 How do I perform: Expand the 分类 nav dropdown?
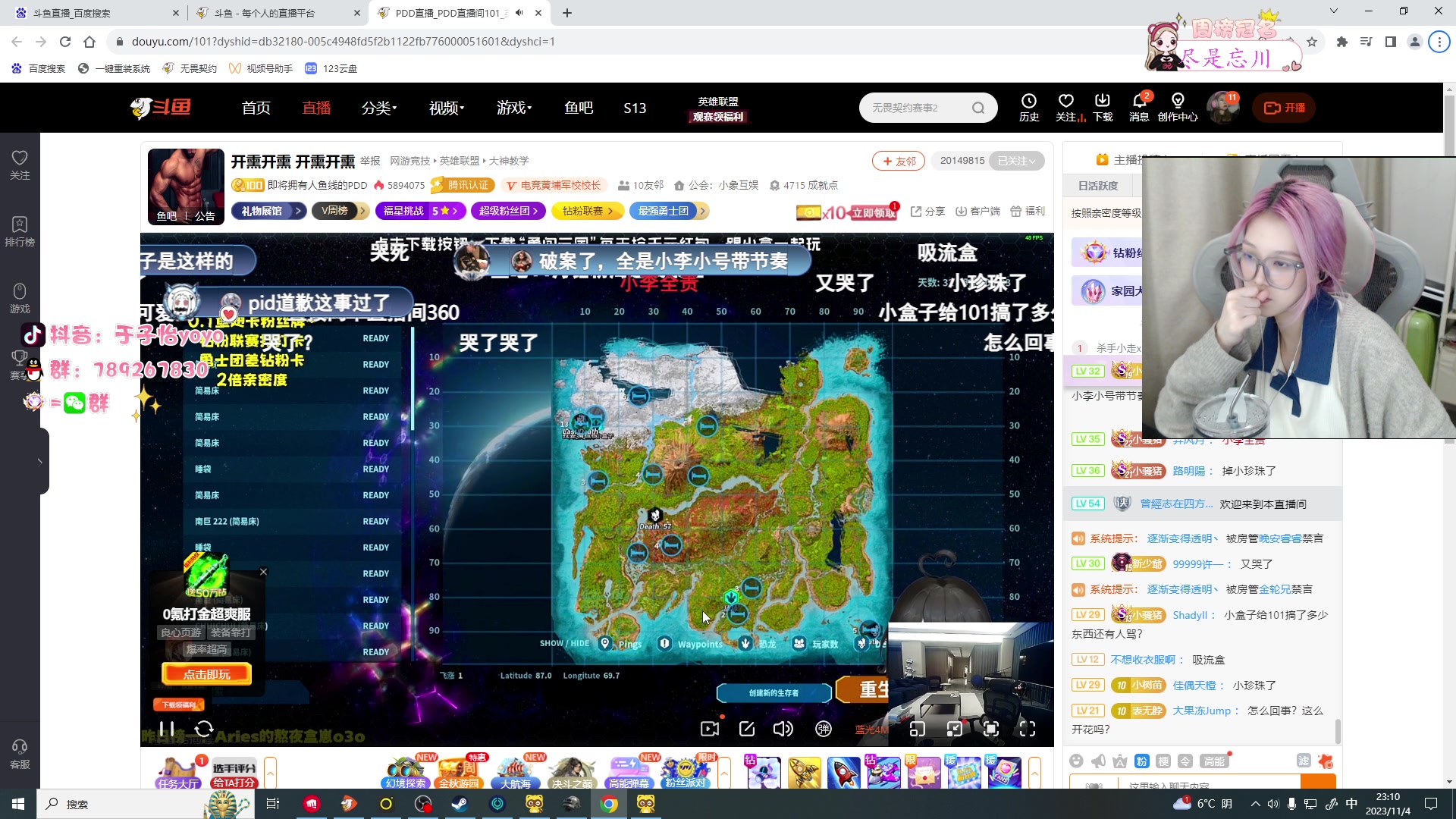coord(379,108)
